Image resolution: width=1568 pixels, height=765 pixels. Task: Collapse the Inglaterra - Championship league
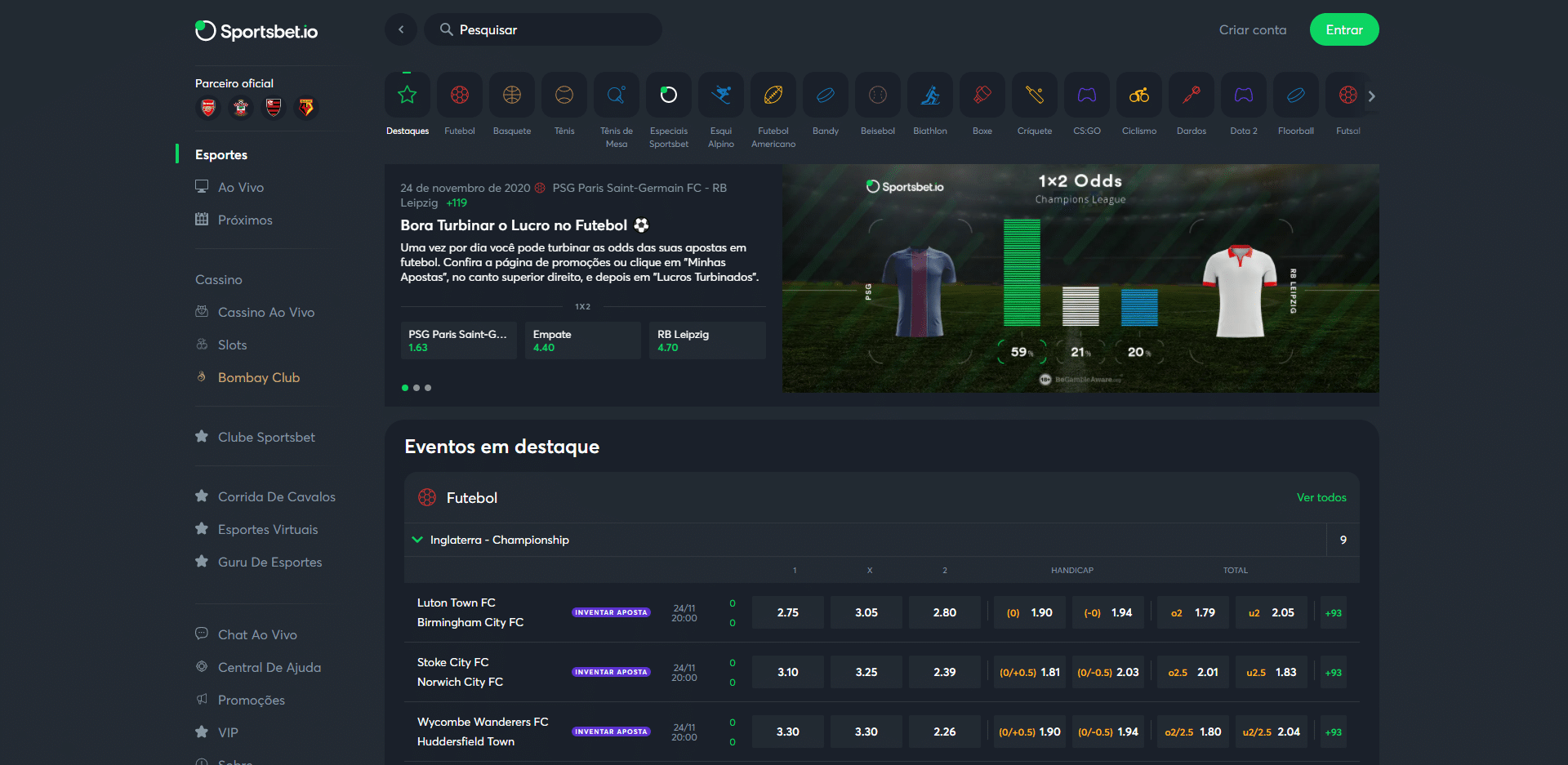417,540
